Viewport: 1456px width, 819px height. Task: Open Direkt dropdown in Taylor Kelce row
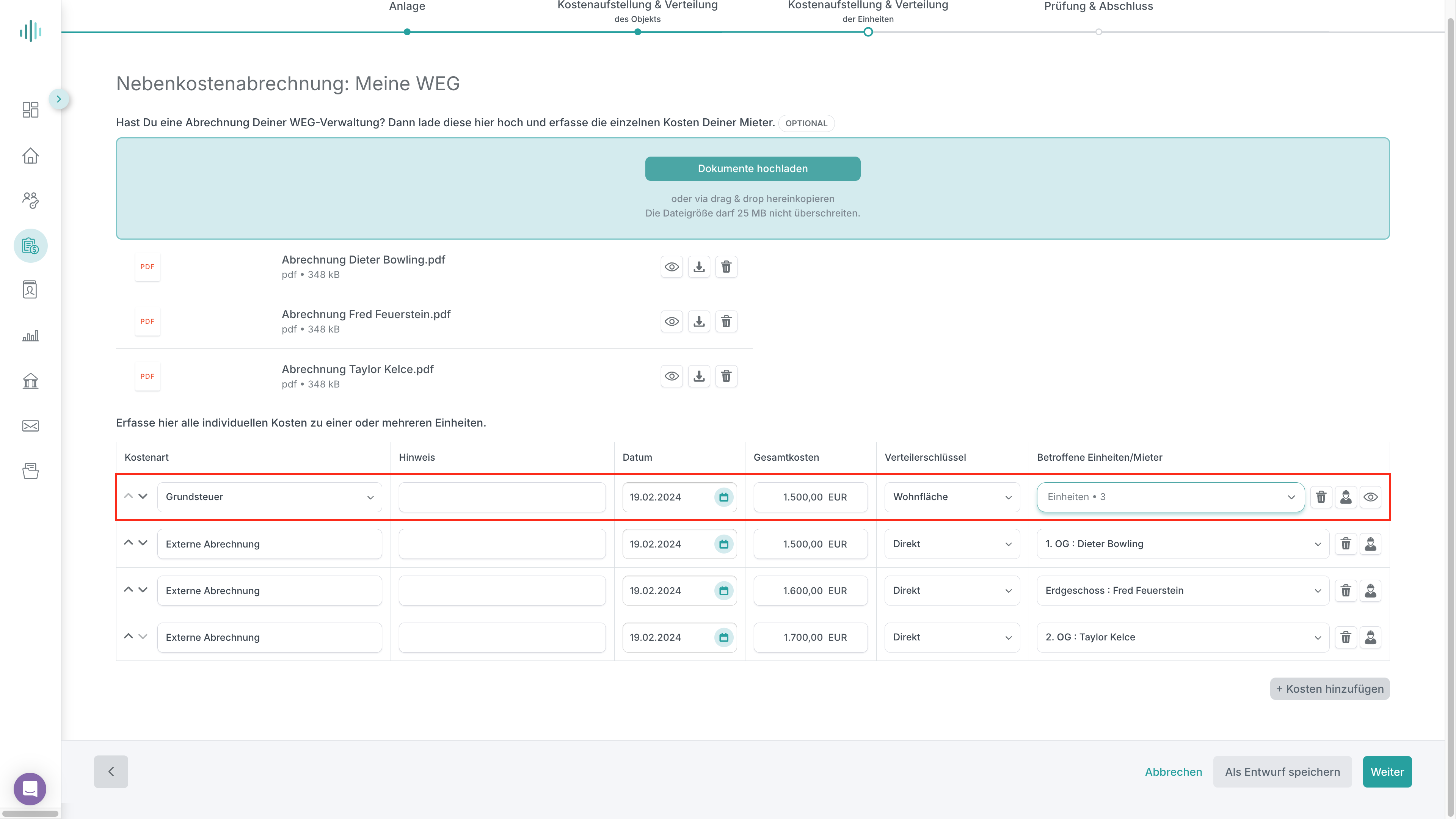tap(952, 637)
